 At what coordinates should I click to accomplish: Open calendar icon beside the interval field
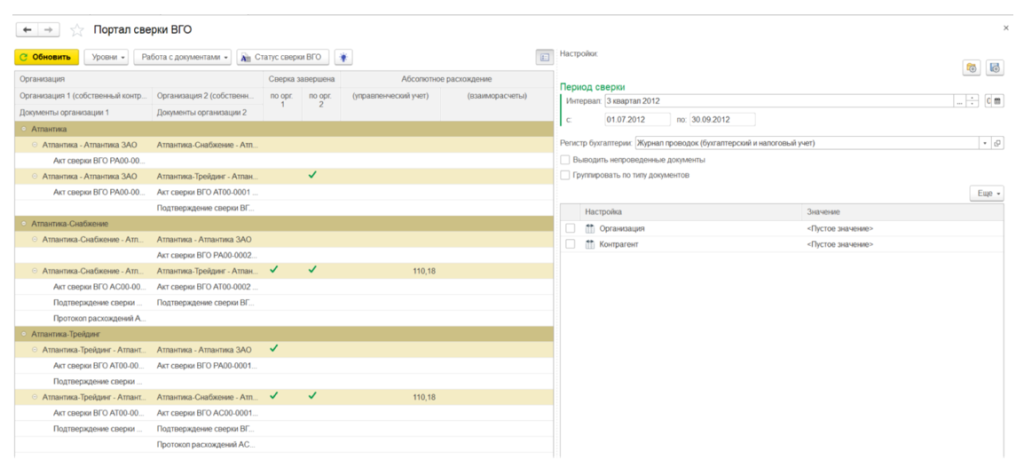point(998,101)
